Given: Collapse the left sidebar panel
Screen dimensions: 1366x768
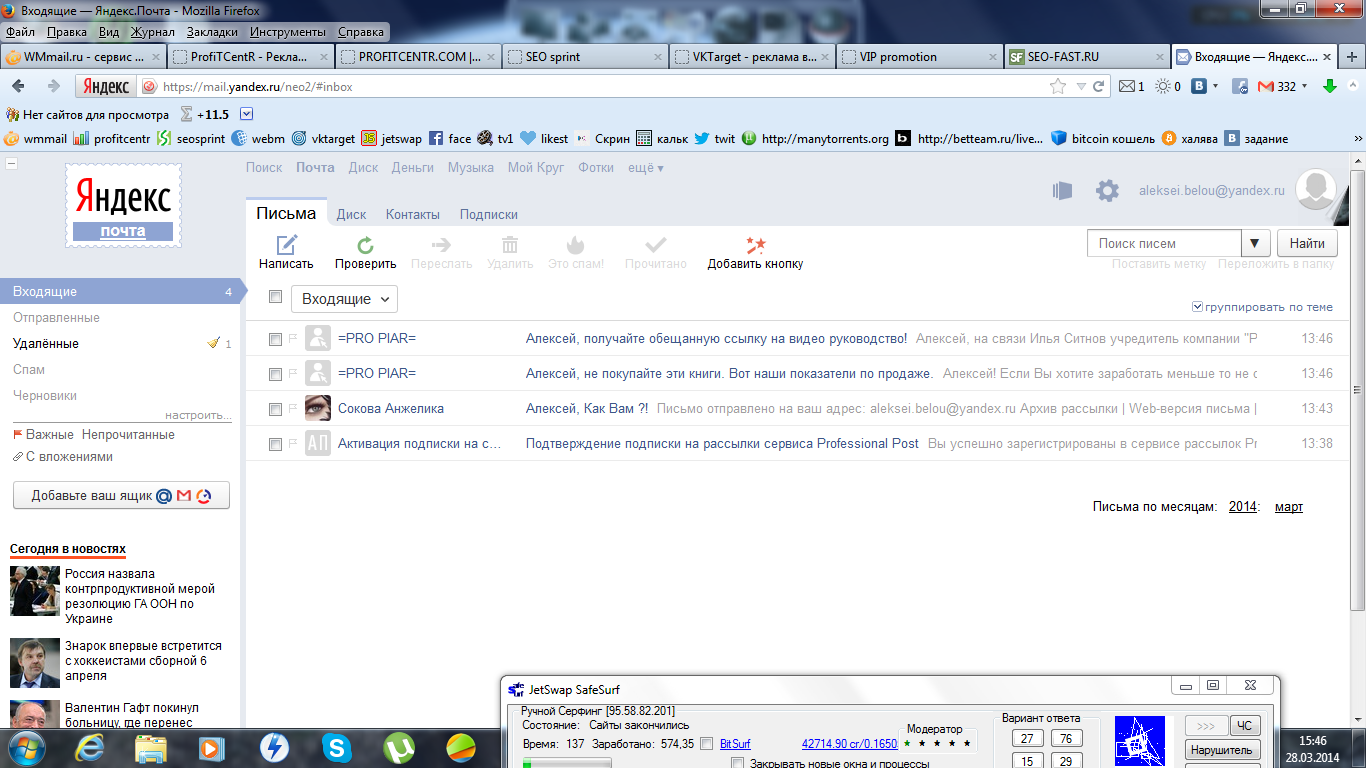Looking at the screenshot, I should tap(10, 163).
